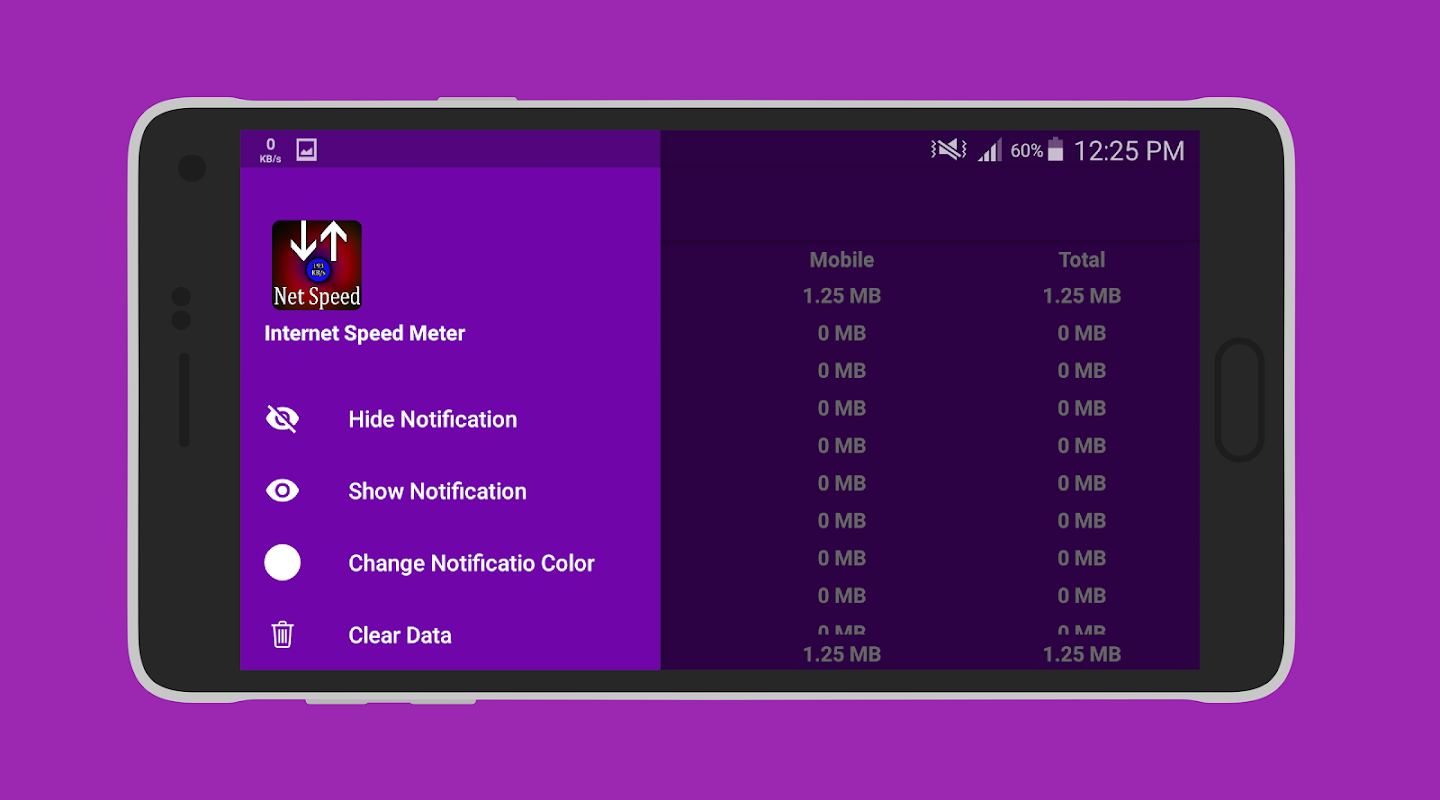Tap the 0 KB/s speed indicator
Image resolution: width=1440 pixels, height=800 pixels.
click(270, 150)
